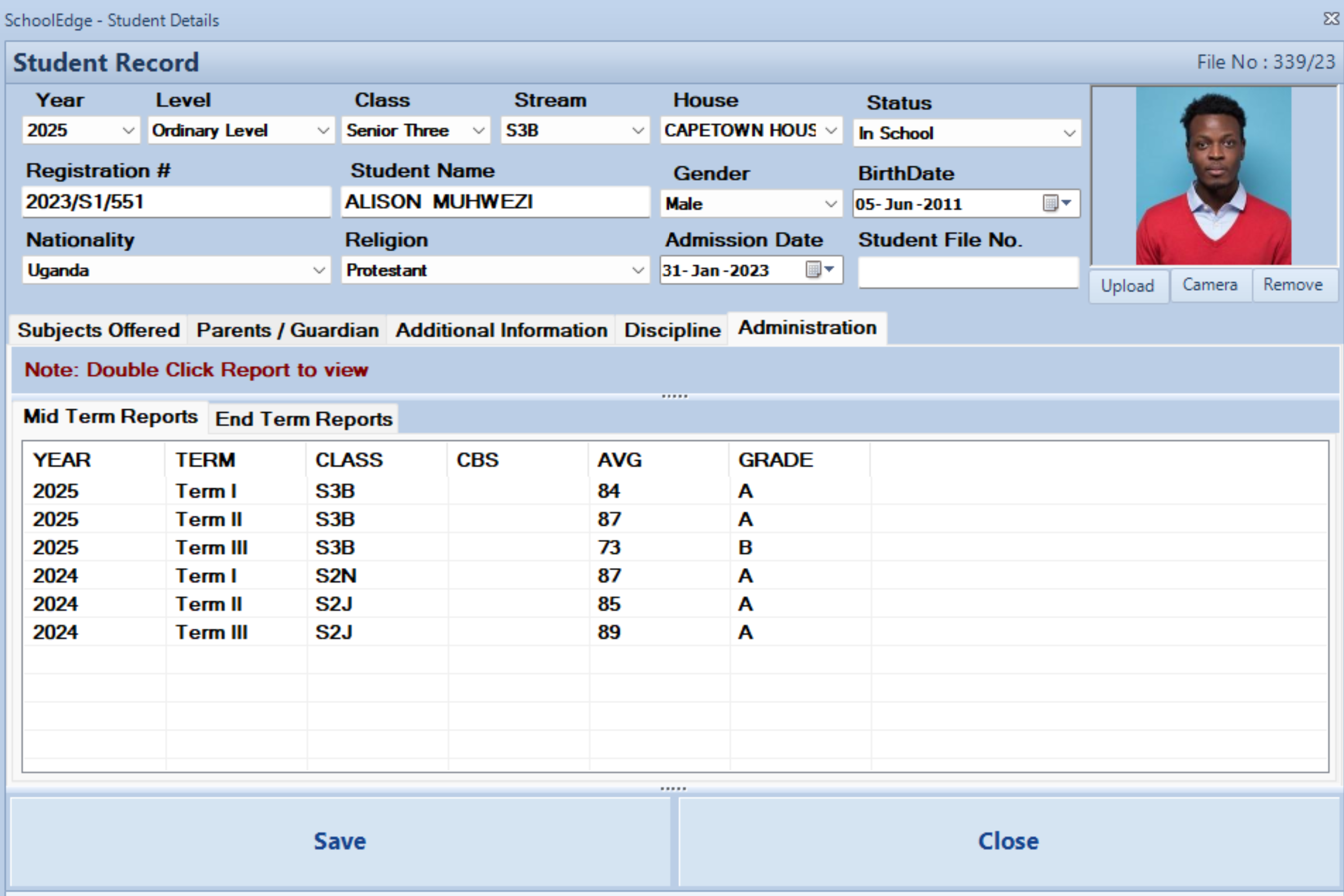Click the Camera button
The width and height of the screenshot is (1344, 896).
(1209, 285)
